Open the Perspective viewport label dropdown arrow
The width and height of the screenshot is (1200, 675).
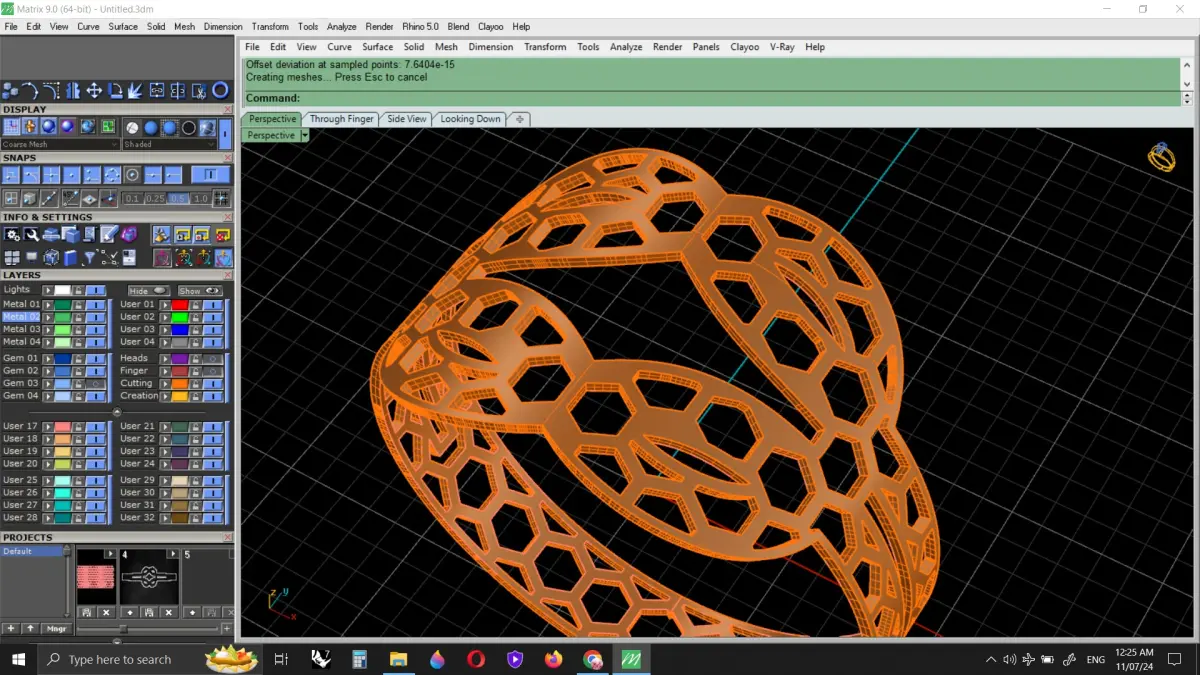click(x=304, y=135)
